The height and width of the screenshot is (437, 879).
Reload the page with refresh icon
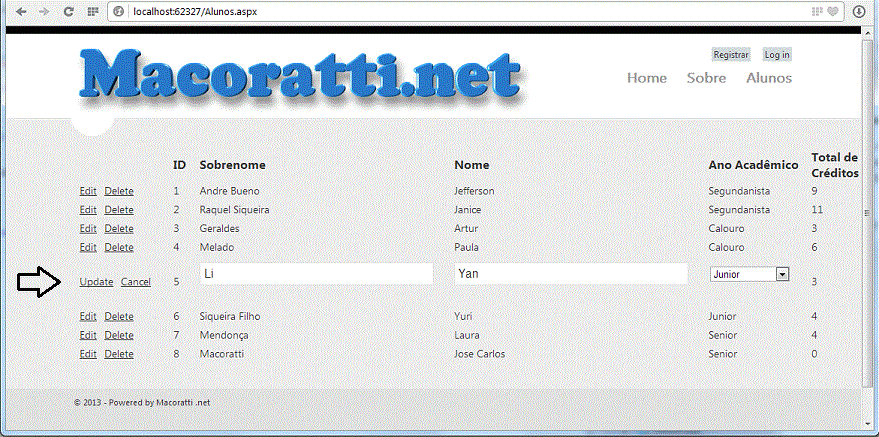point(68,11)
